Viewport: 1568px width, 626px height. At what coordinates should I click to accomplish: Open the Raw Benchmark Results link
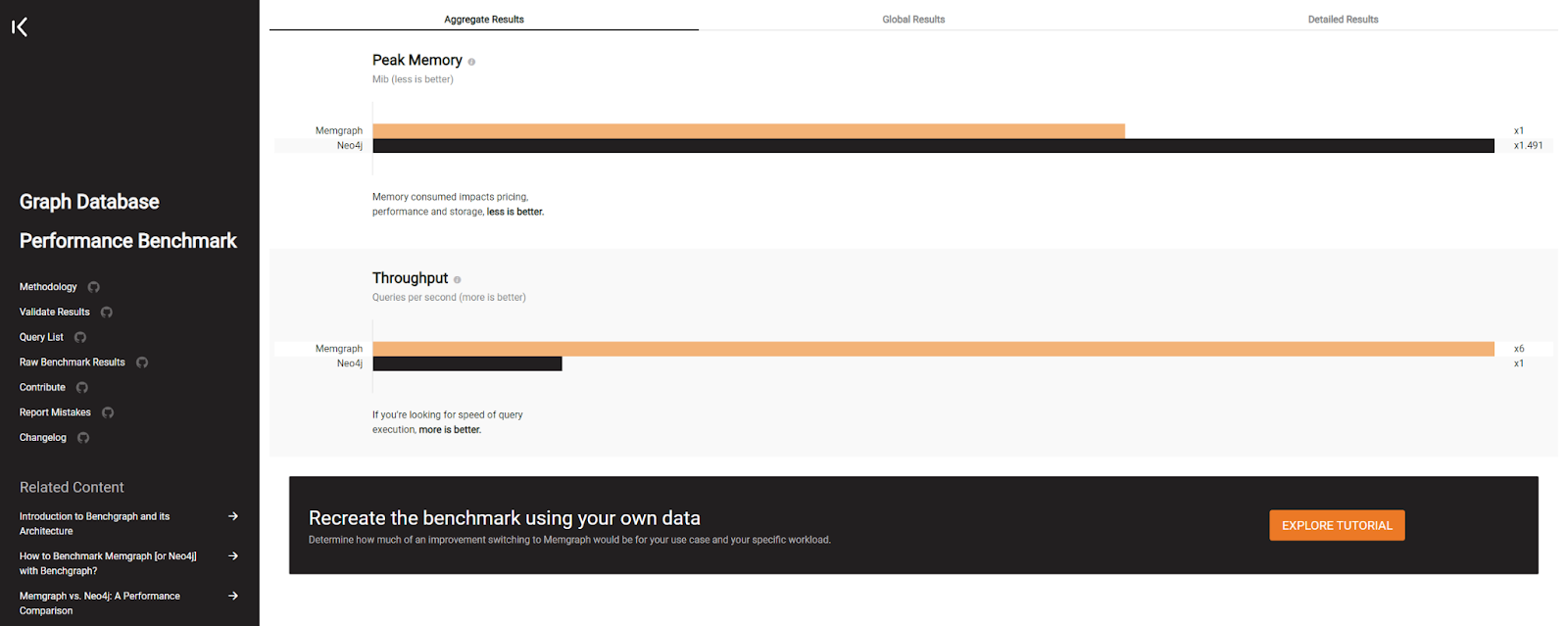click(x=73, y=362)
